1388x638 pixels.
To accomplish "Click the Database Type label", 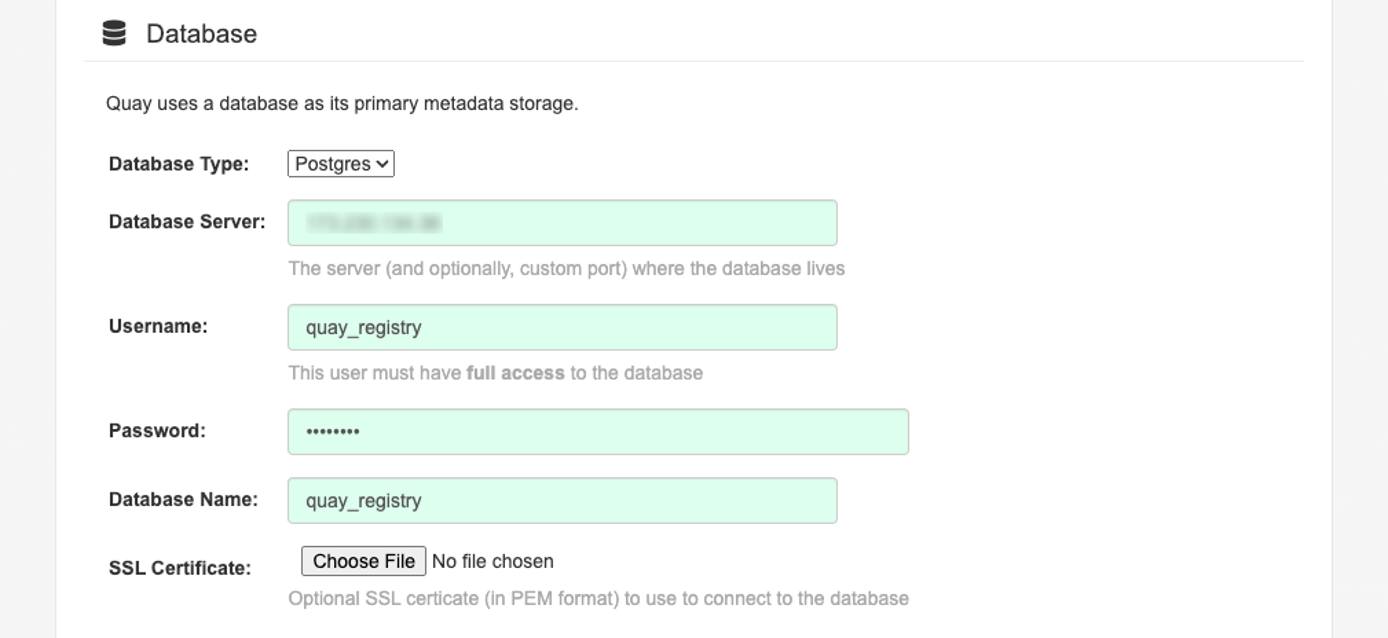I will point(179,163).
